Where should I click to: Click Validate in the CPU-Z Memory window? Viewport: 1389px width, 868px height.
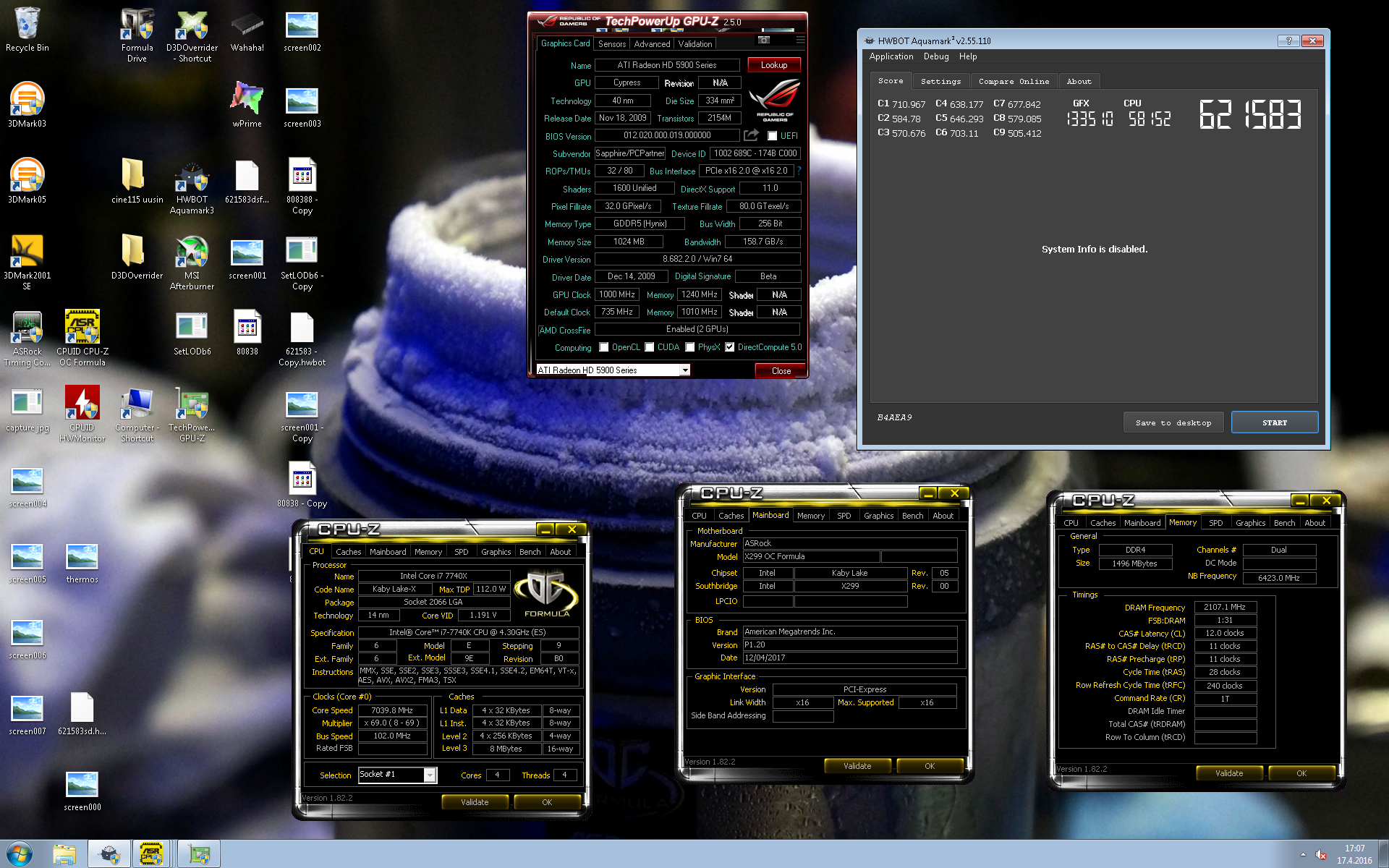[1229, 773]
